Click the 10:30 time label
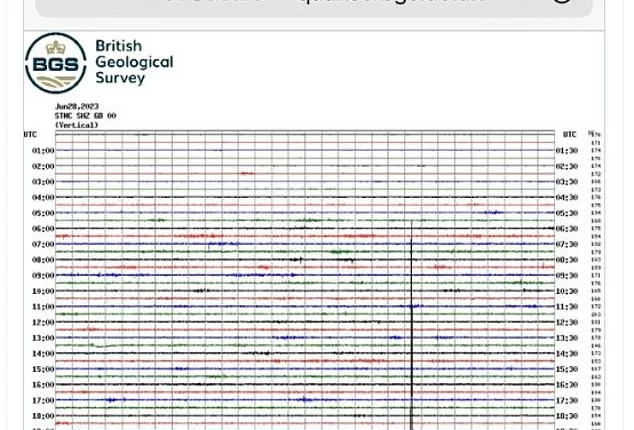The height and width of the screenshot is (430, 634). point(567,291)
